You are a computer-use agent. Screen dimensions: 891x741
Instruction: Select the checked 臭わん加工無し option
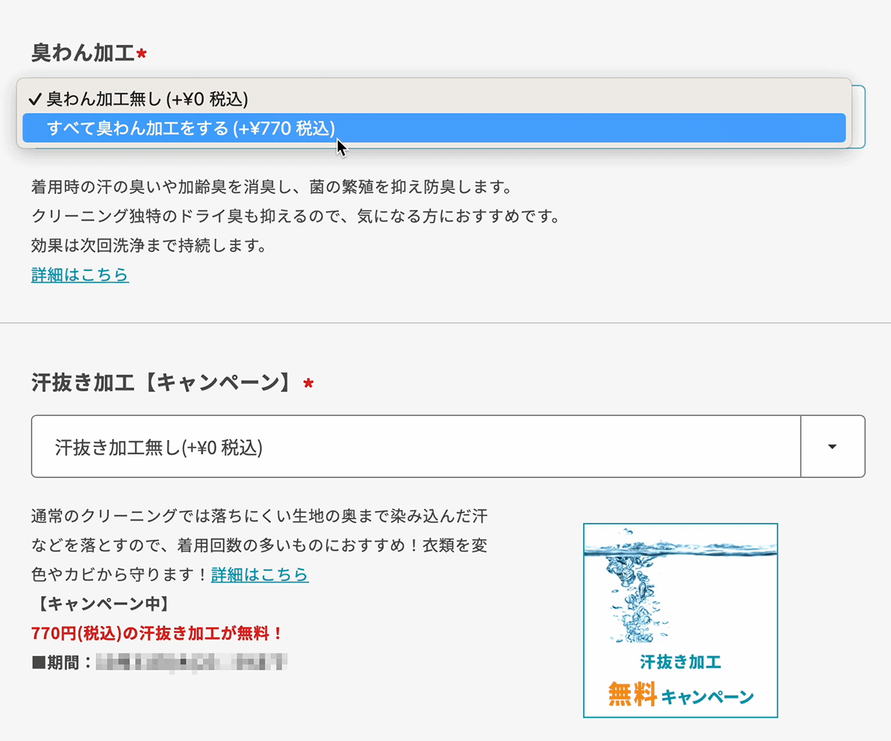[147, 99]
